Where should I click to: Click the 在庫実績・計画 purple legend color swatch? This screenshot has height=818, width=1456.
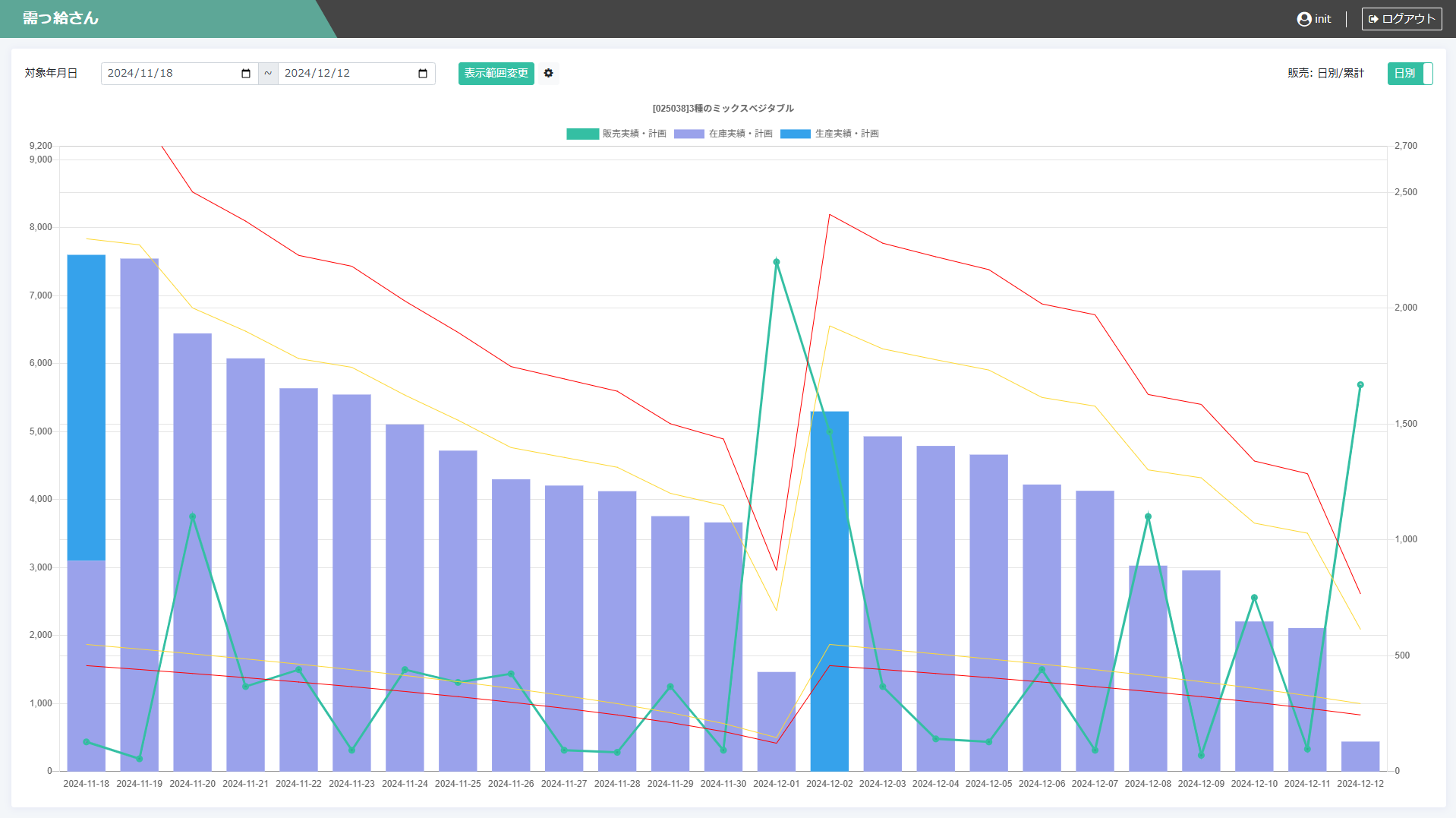(x=689, y=134)
